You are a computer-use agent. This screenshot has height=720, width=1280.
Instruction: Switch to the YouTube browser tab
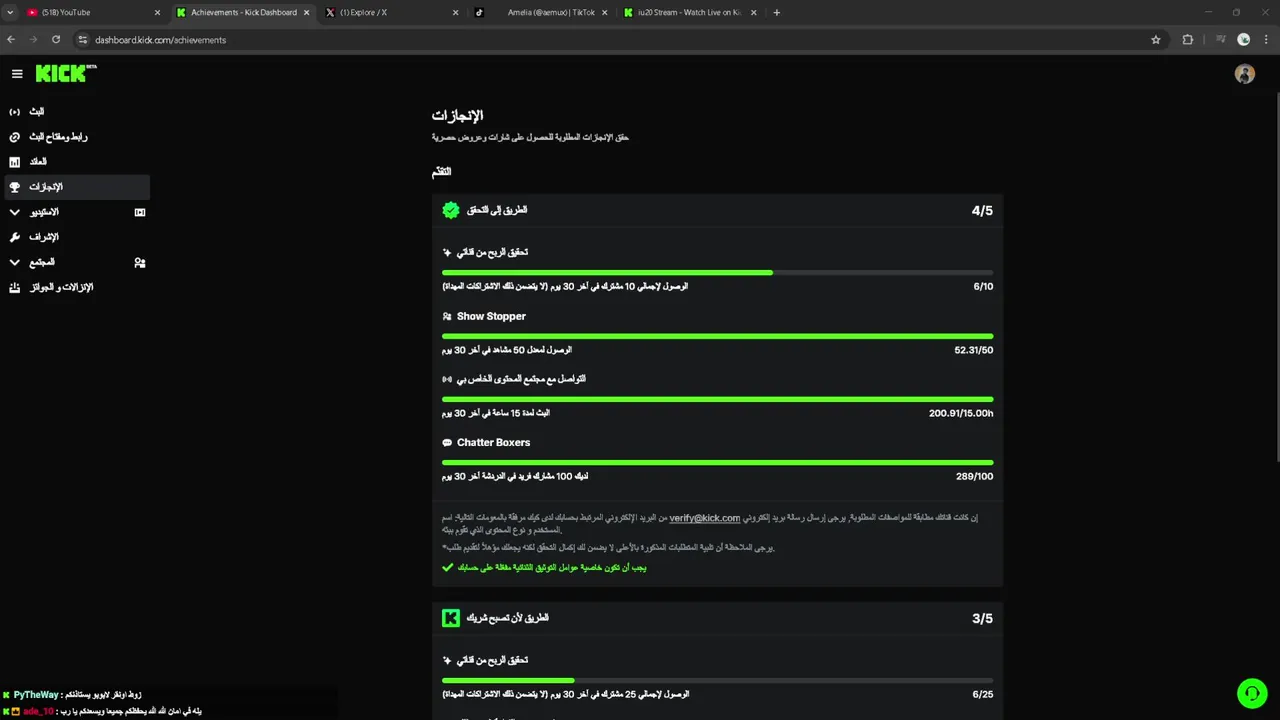click(x=90, y=13)
